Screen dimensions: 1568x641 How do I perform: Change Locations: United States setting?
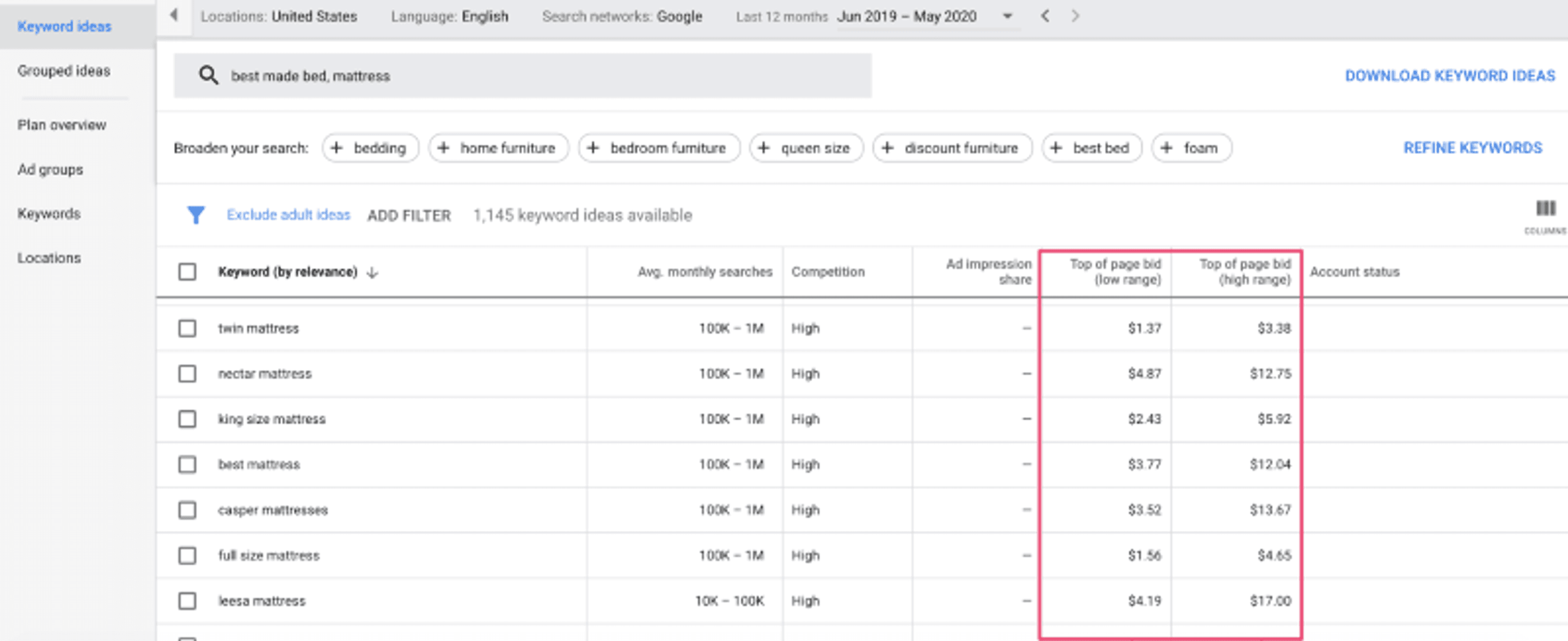(x=279, y=17)
